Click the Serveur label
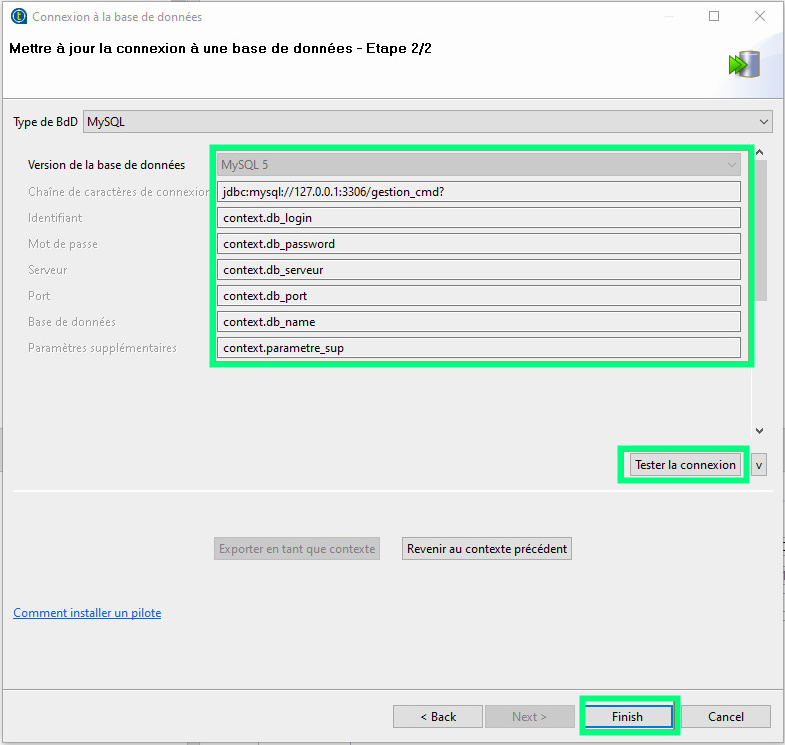Viewport: 785px width, 745px height. (x=48, y=270)
